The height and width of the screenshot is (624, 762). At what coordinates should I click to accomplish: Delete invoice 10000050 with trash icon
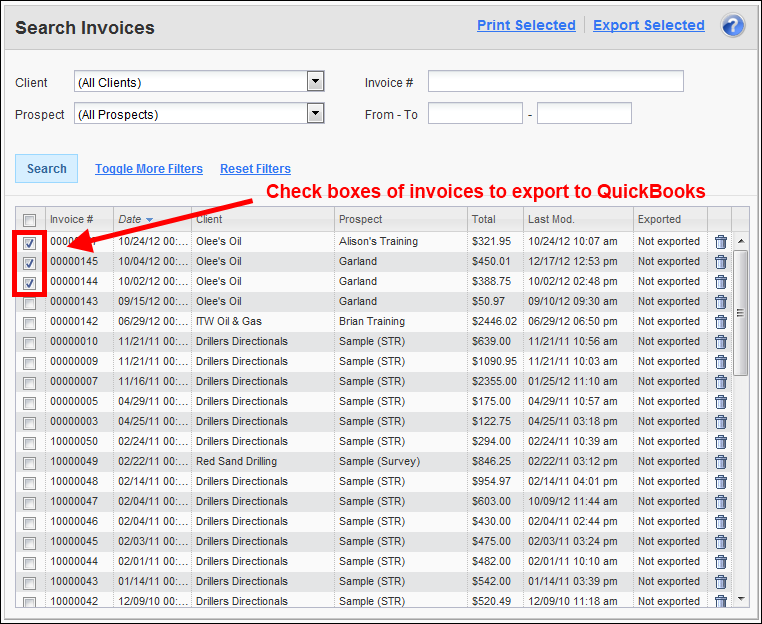[720, 442]
